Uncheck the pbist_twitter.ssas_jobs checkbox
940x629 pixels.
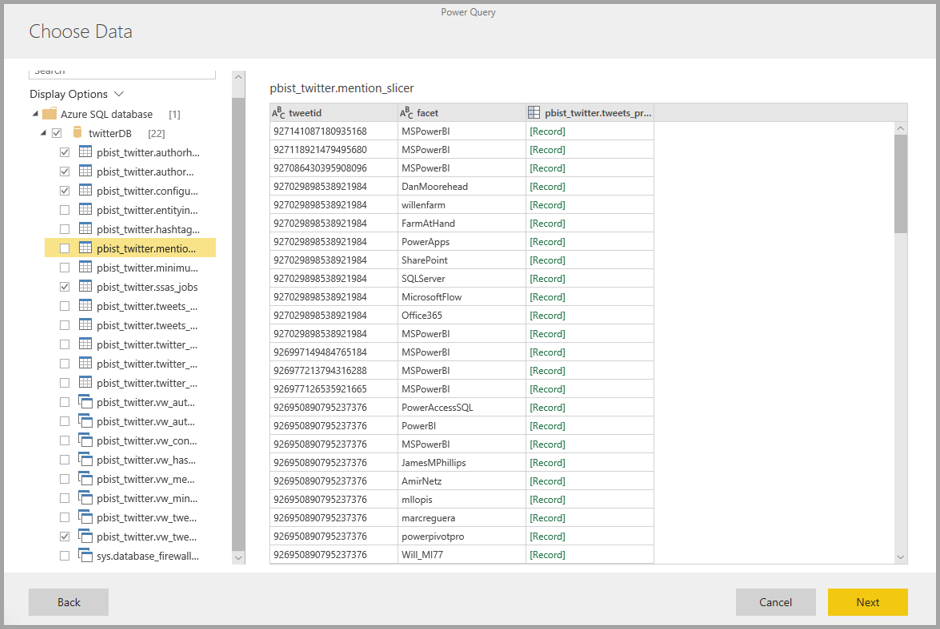(x=64, y=287)
